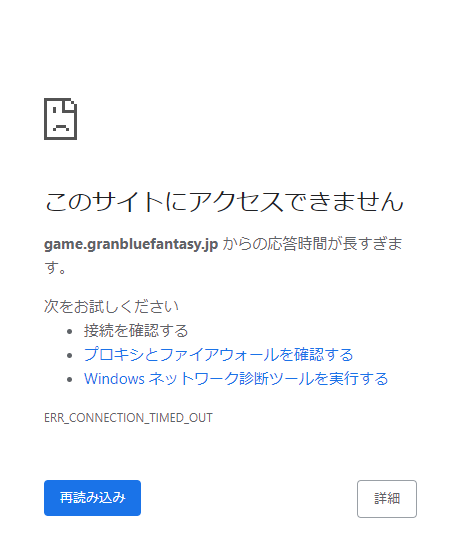Click the 次をお試しください label
This screenshot has width=466, height=535.
111,306
